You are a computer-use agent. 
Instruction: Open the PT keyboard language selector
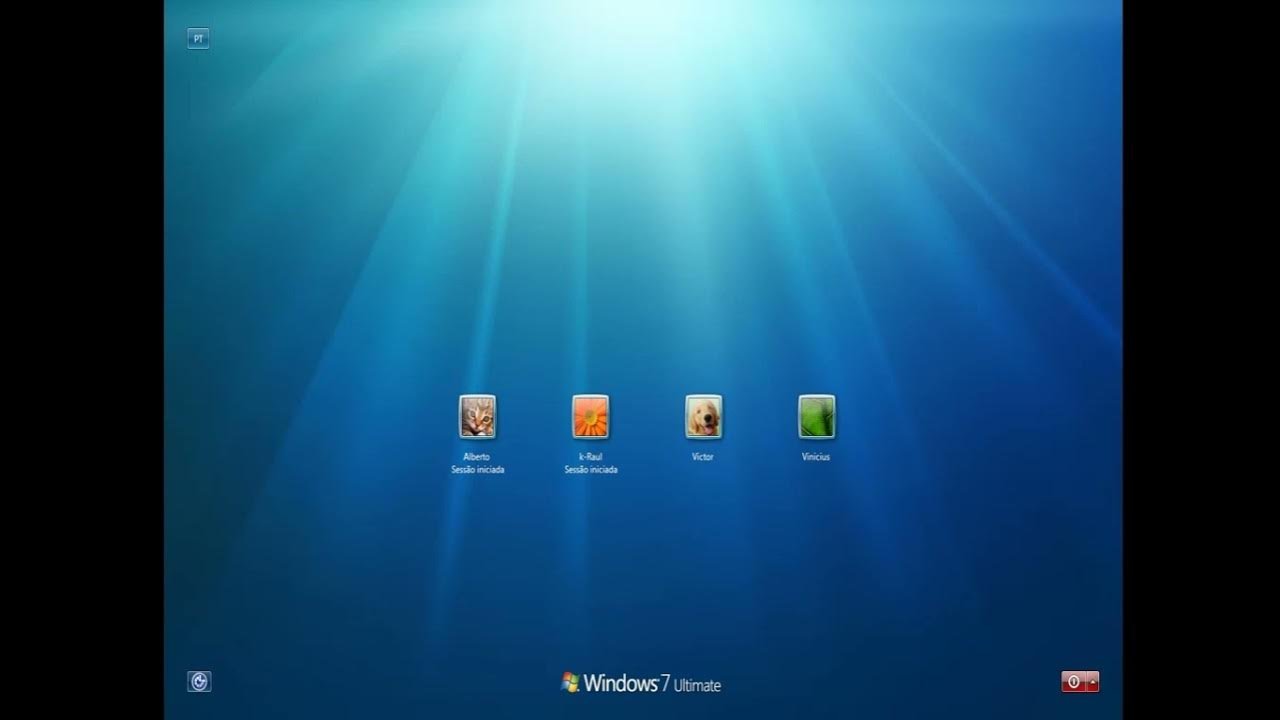(x=198, y=39)
